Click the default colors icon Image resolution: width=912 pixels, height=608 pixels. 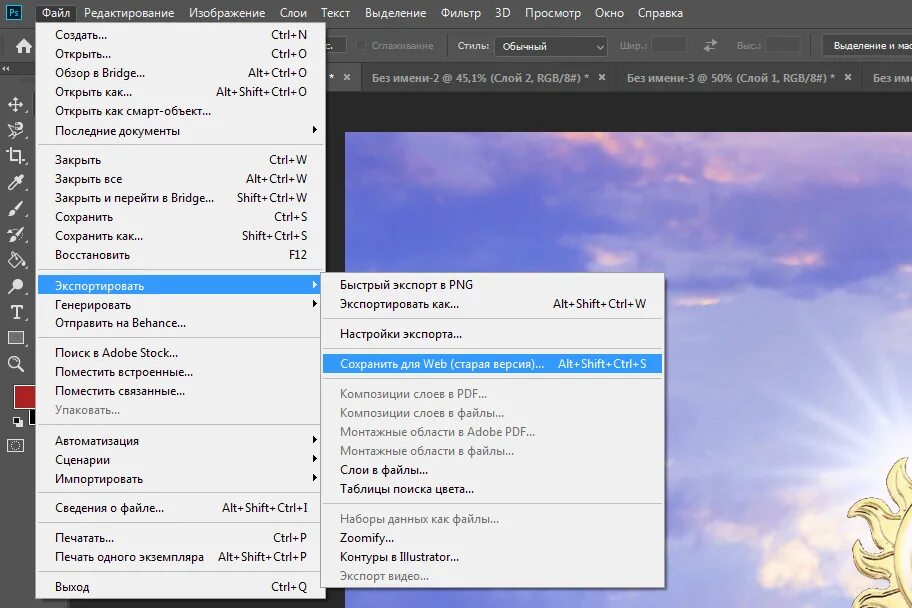click(x=18, y=422)
